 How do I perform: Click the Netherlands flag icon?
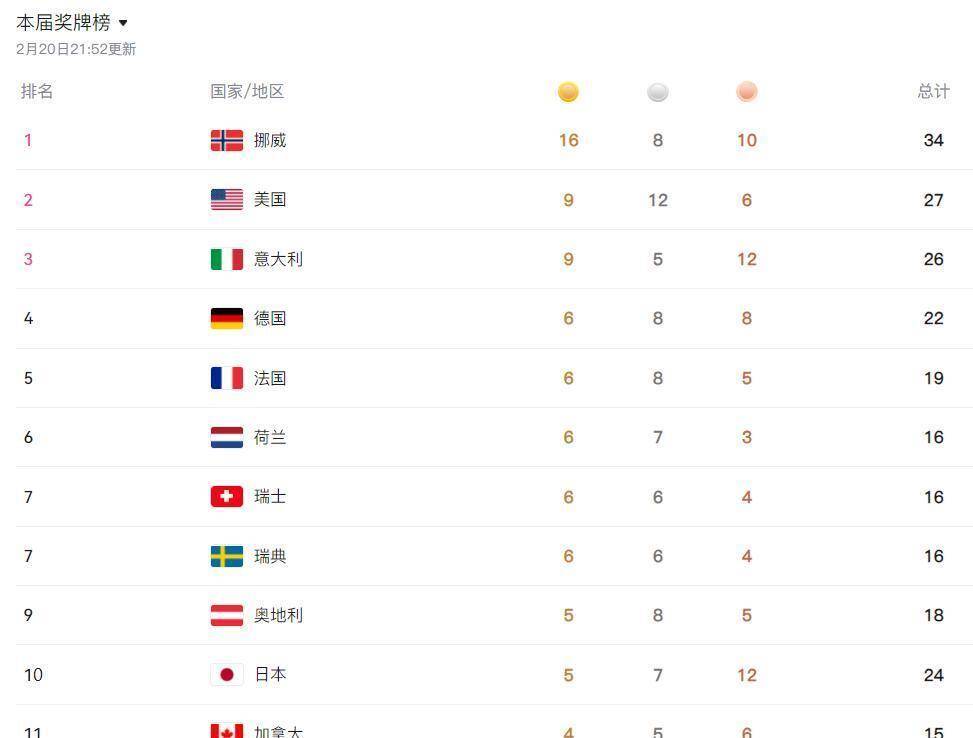[227, 437]
